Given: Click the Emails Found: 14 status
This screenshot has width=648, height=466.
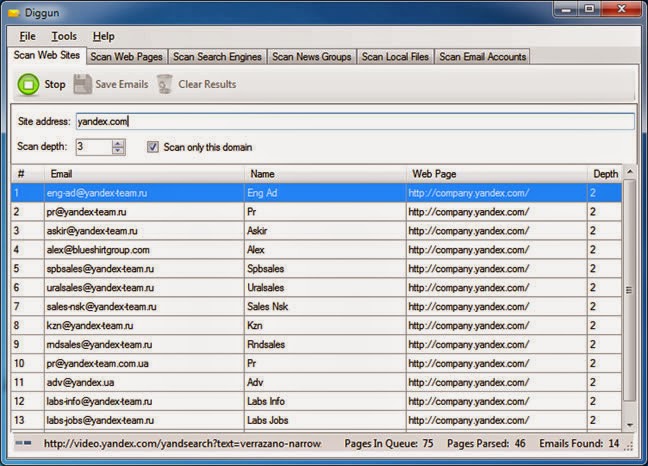Looking at the screenshot, I should tap(579, 444).
